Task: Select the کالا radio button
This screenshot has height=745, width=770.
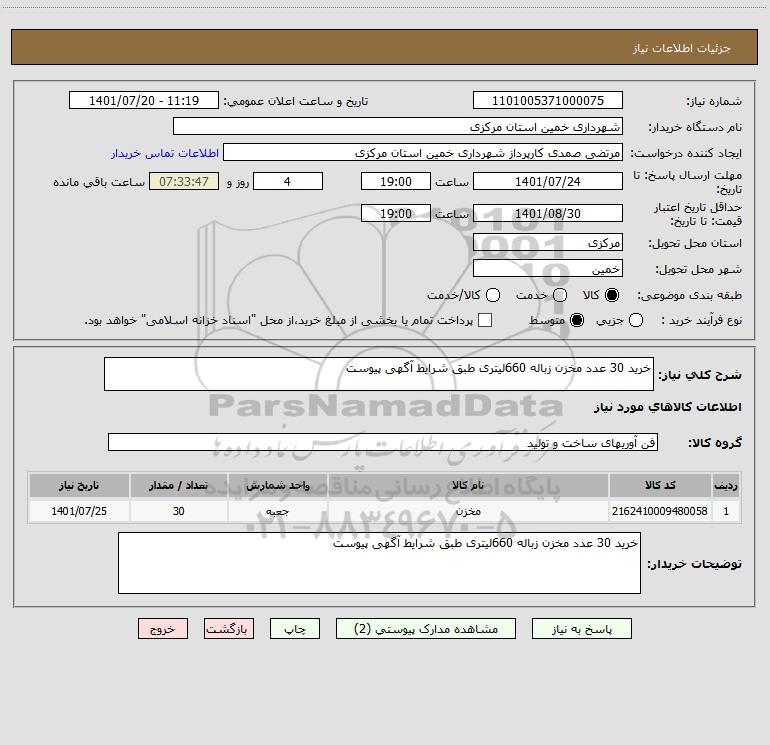Action: [x=612, y=295]
